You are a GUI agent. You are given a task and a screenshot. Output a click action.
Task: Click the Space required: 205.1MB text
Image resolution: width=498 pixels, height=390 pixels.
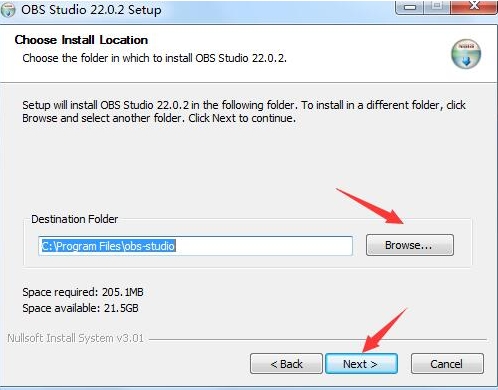point(83,292)
